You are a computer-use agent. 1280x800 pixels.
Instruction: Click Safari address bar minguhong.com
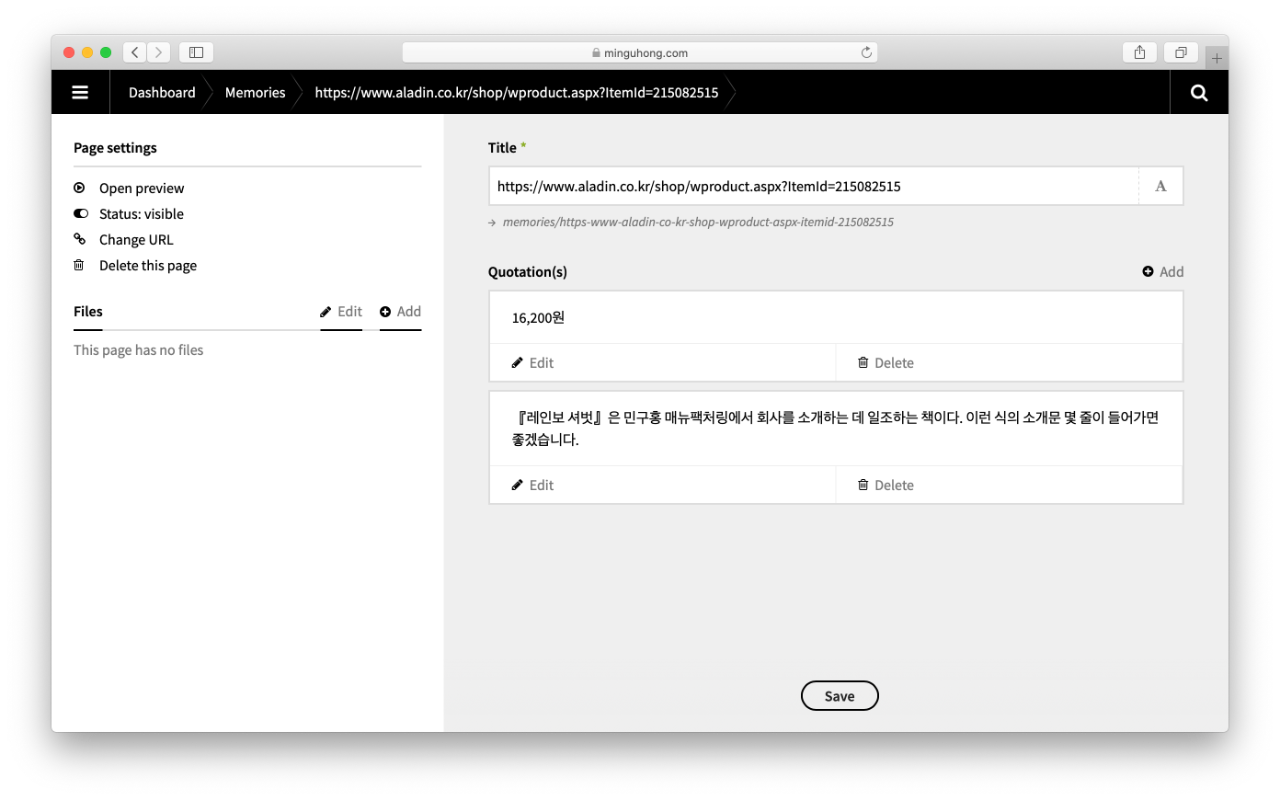coord(640,52)
